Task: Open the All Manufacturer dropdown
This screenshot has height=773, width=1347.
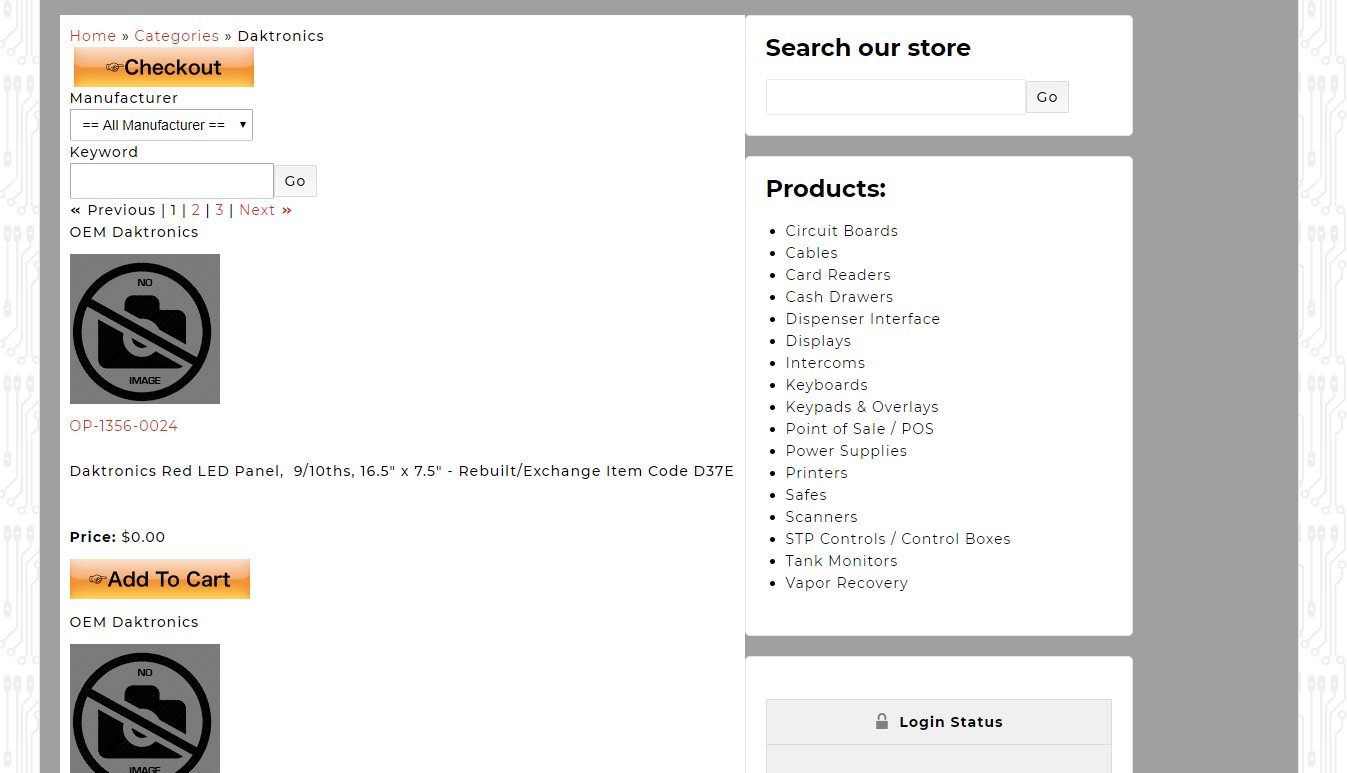Action: pyautogui.click(x=161, y=125)
